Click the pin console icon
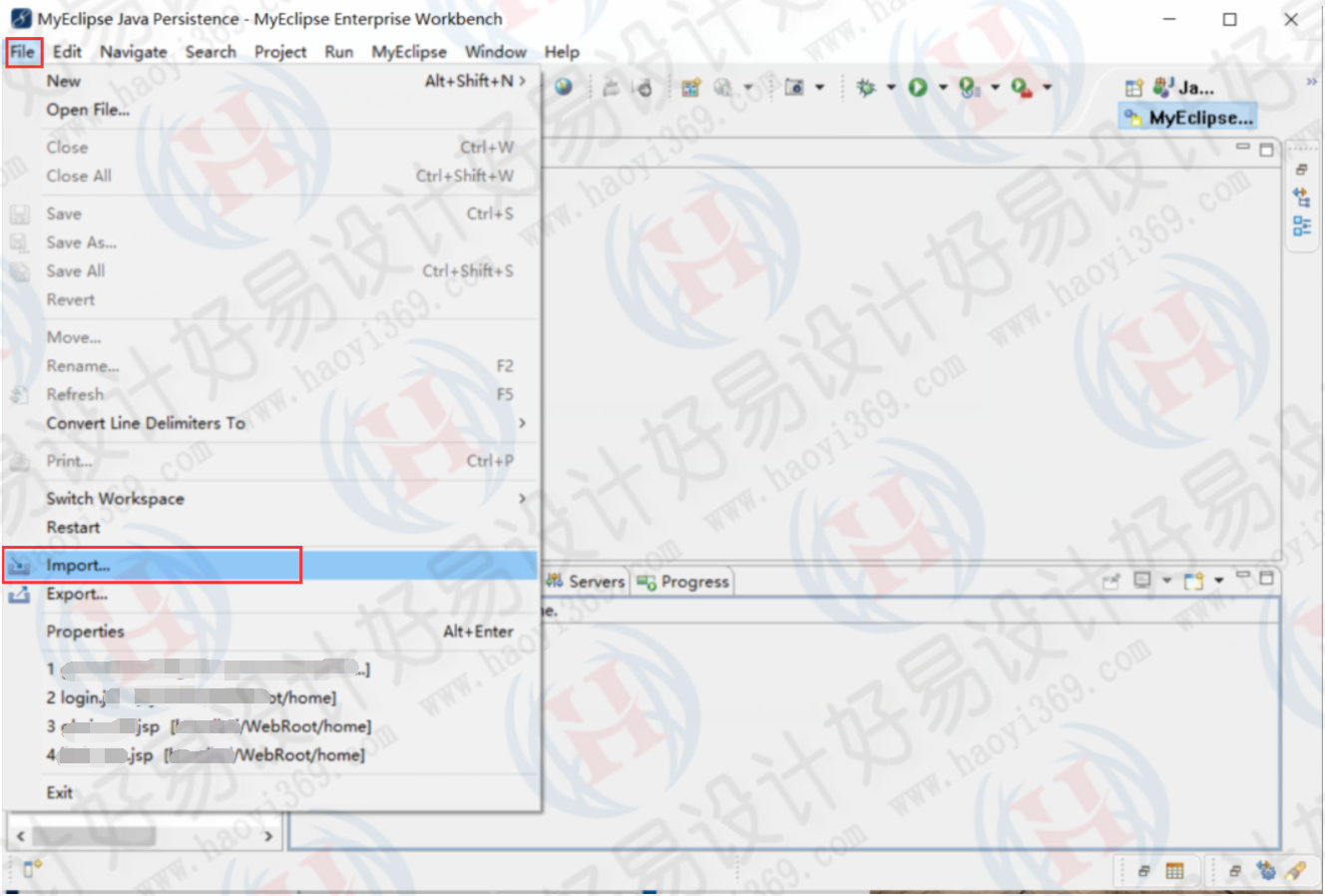 point(1111,581)
